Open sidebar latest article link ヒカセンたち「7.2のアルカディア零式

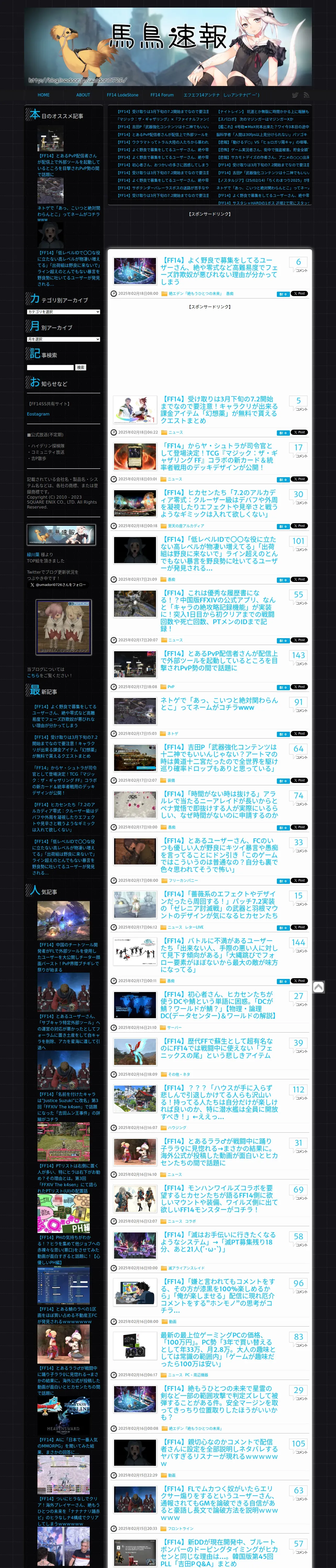click(65, 817)
